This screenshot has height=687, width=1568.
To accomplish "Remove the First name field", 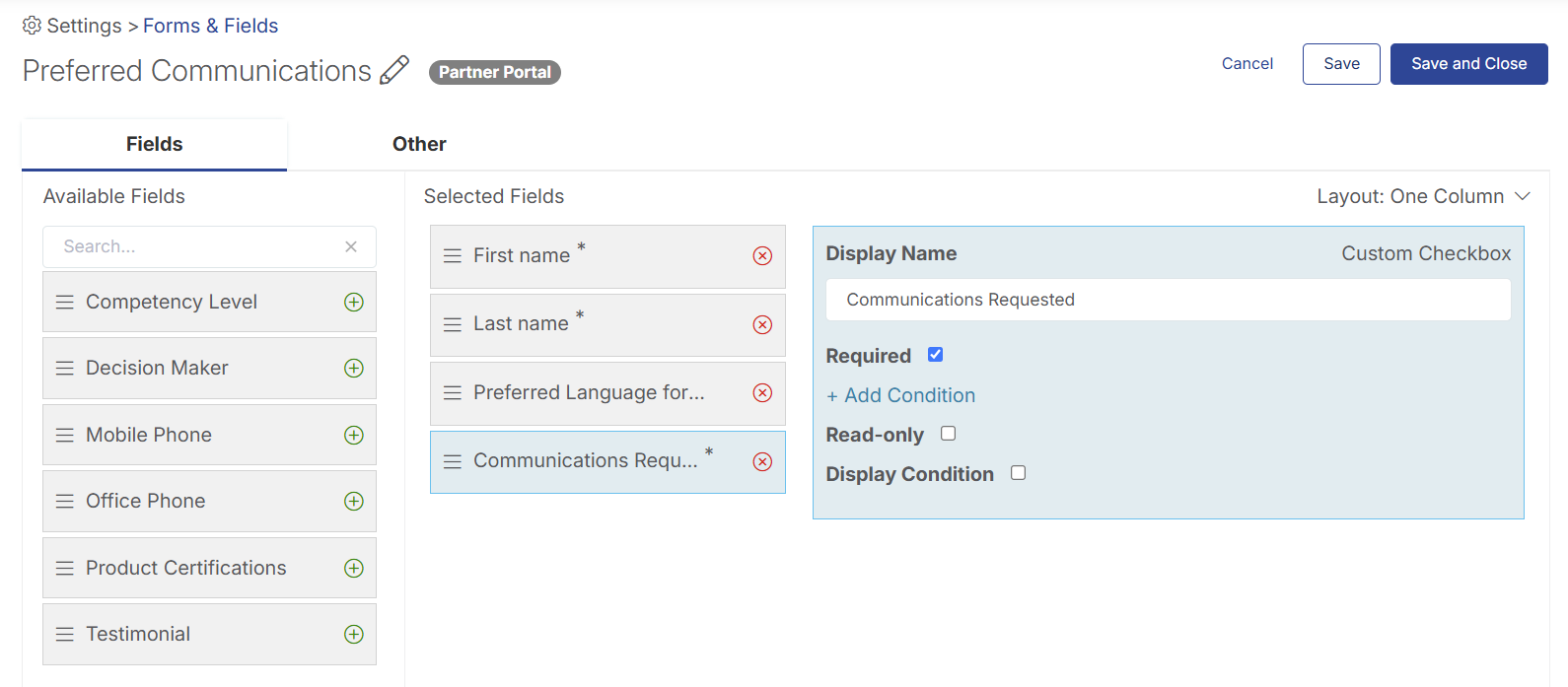I will coord(762,256).
